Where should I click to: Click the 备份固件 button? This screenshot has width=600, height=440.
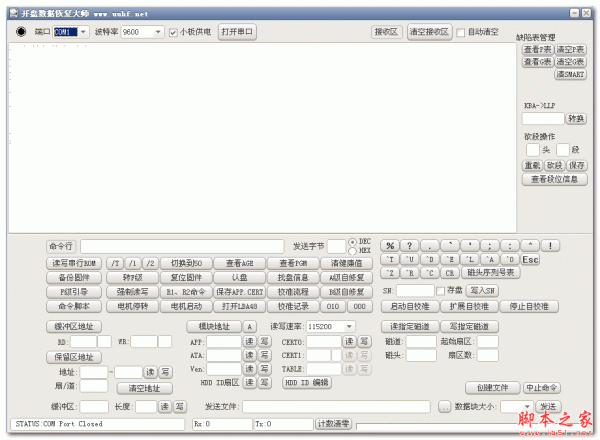74,277
